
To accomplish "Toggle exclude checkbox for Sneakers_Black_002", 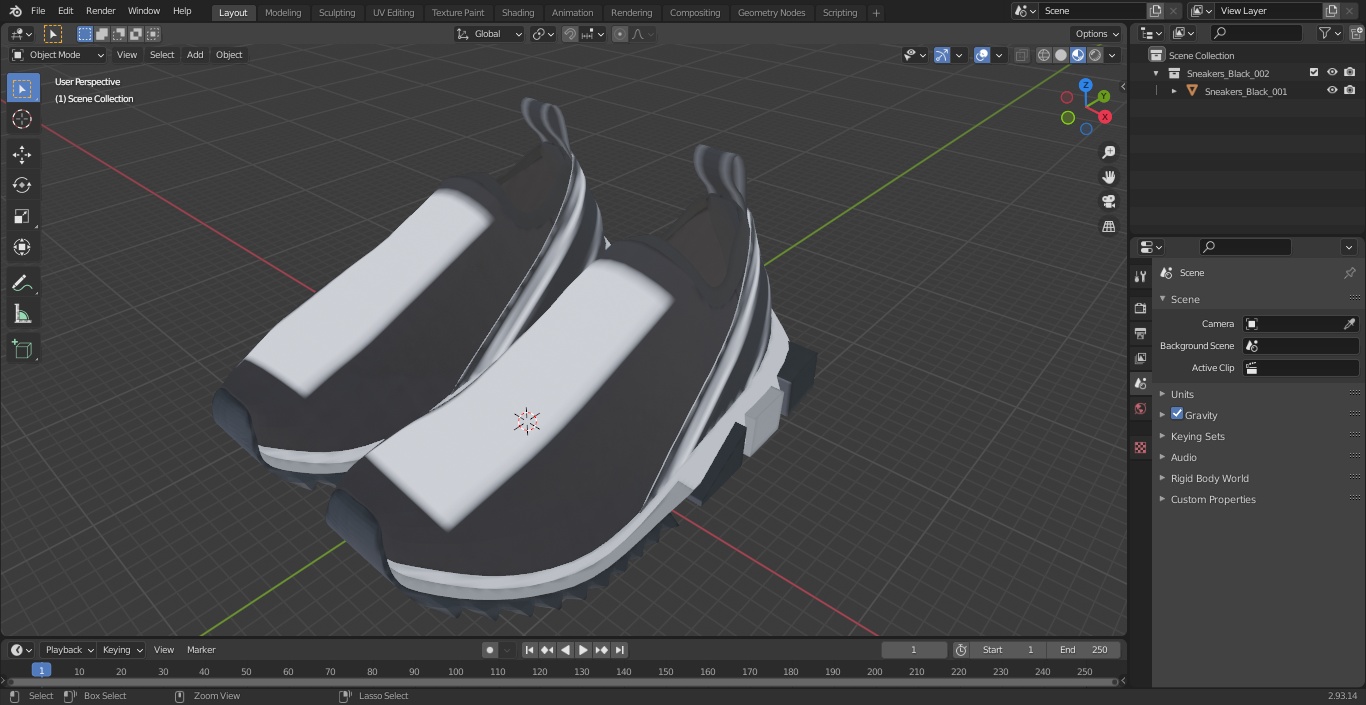I will click(1314, 73).
